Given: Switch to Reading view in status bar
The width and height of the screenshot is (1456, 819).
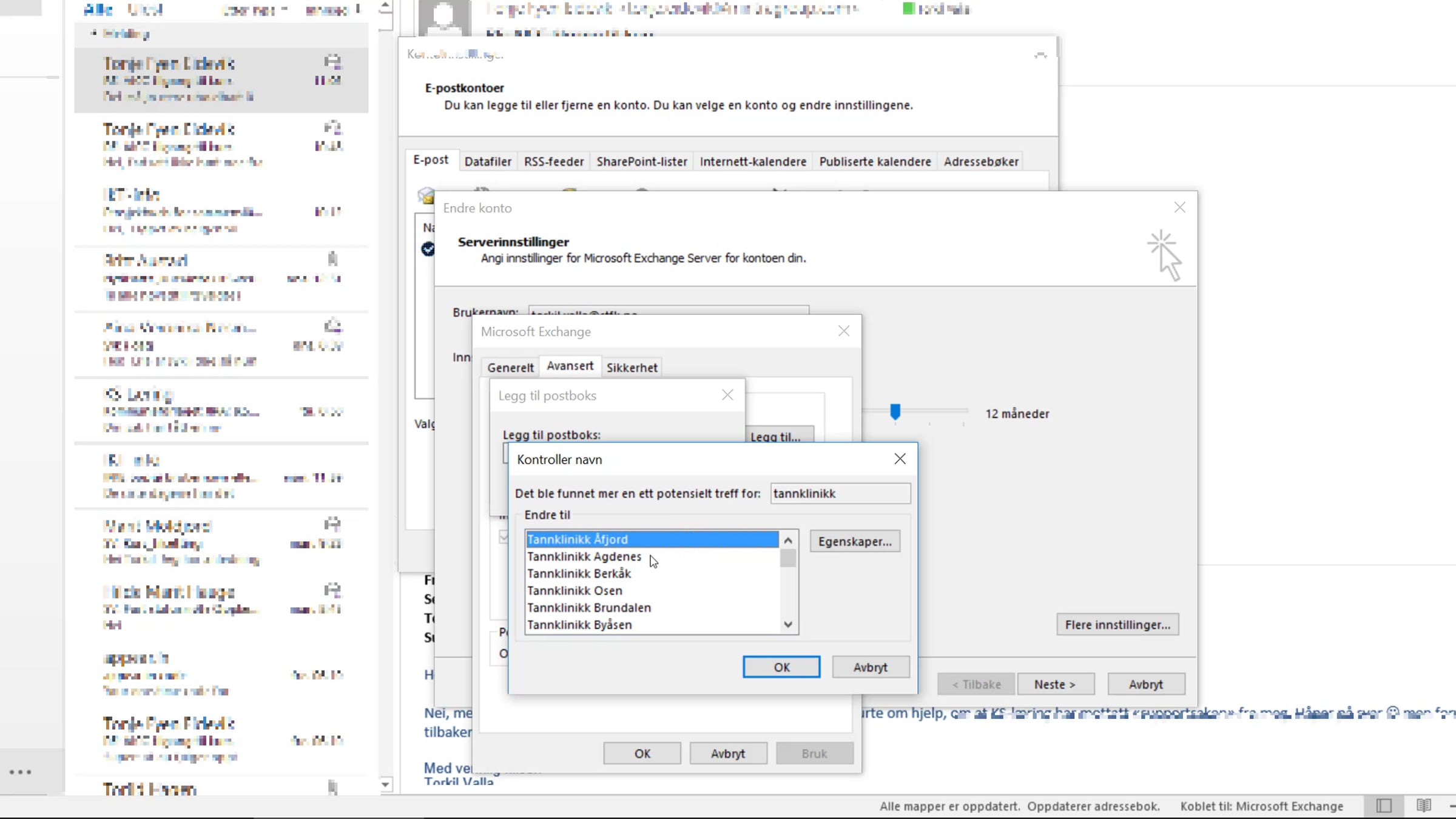Looking at the screenshot, I should pos(1423,806).
